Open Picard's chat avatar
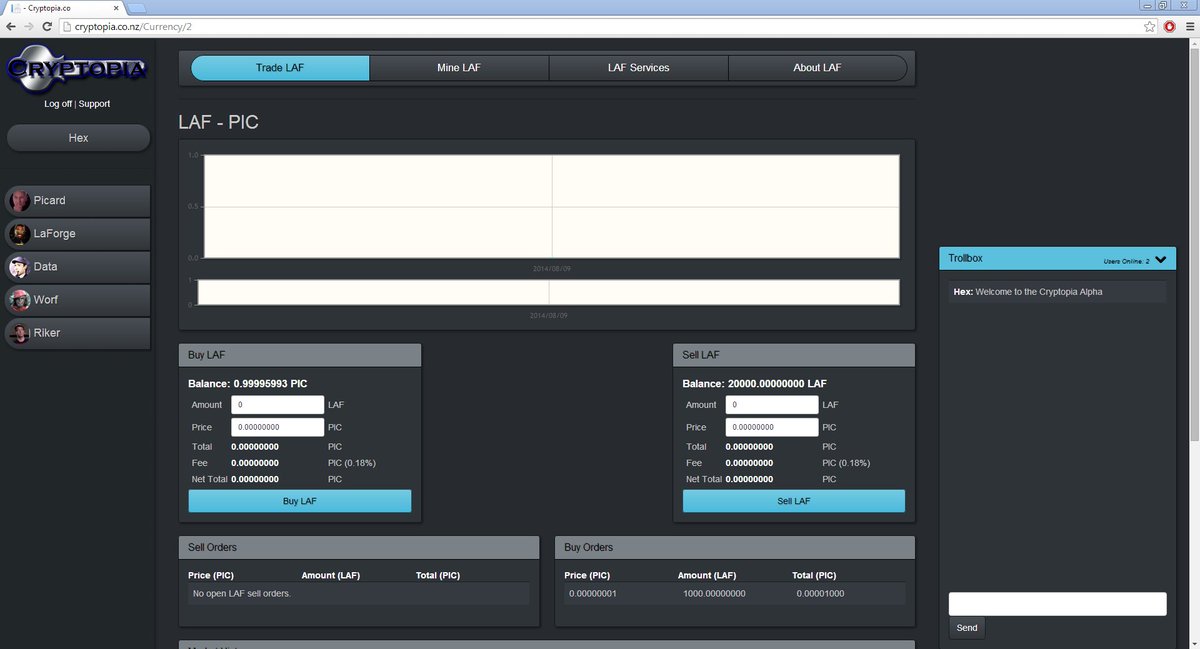The image size is (1200, 649). [20, 200]
